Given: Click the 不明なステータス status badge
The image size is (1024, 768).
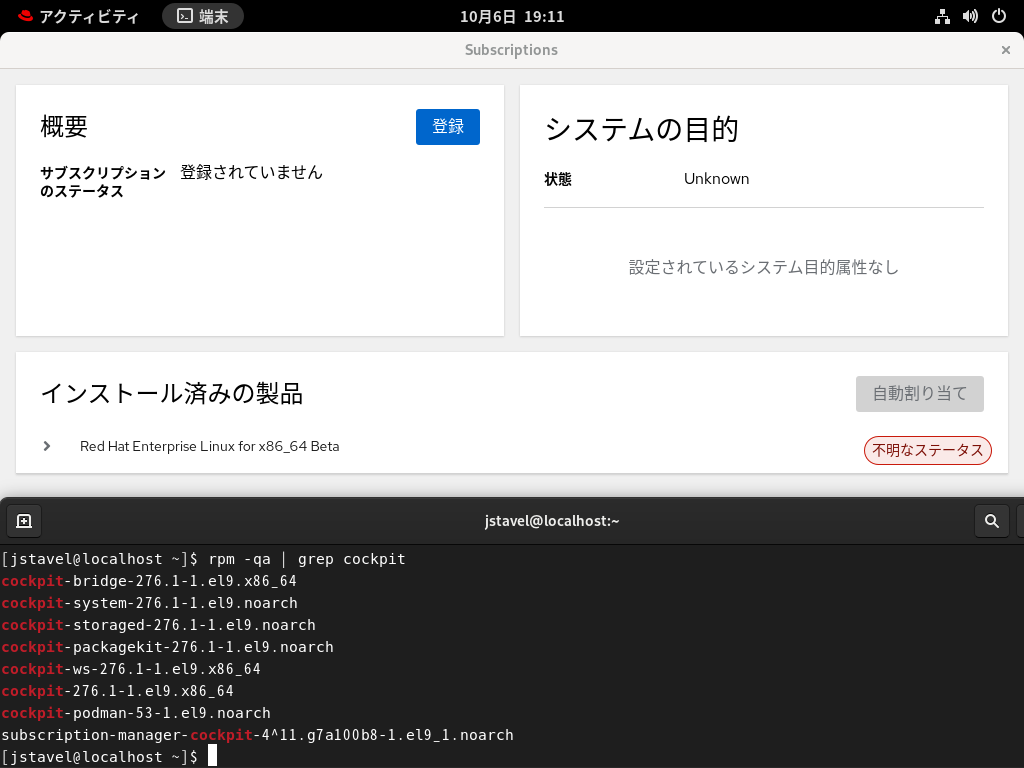Looking at the screenshot, I should click(x=927, y=451).
